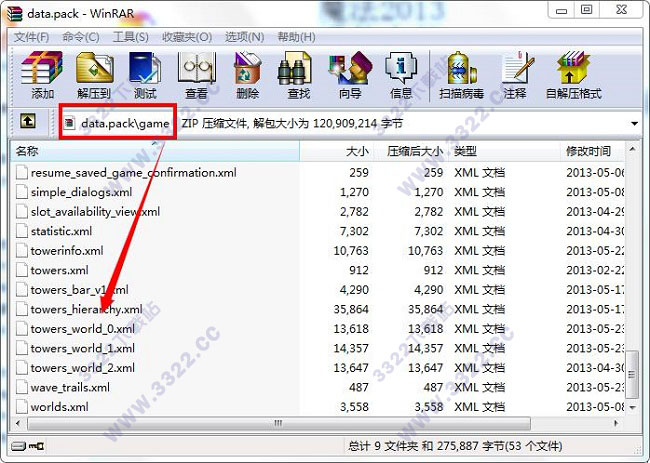Click horizontal scrollbar left arrow
This screenshot has width=650, height=463.
tap(18, 423)
